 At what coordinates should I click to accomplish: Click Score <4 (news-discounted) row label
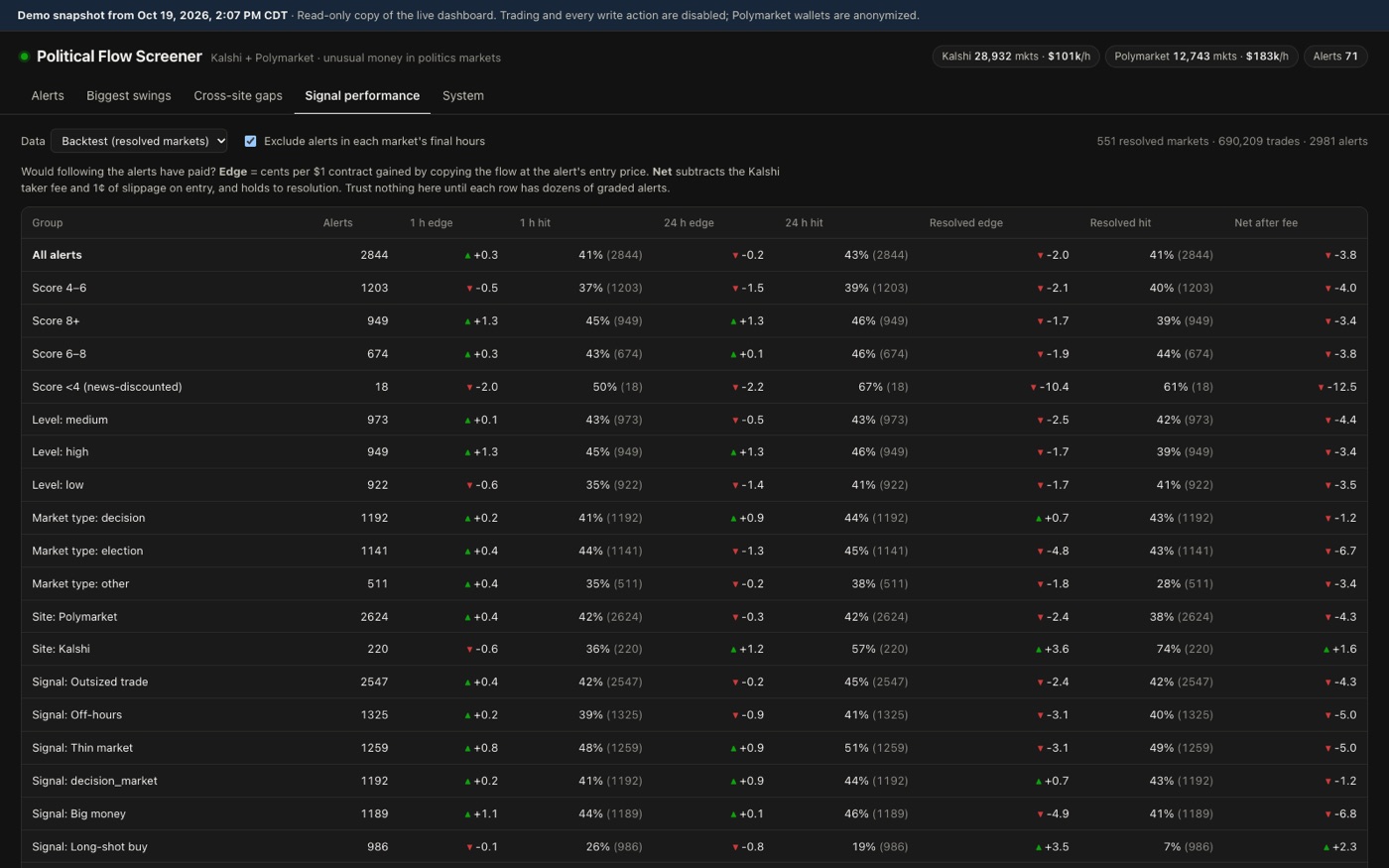point(107,387)
